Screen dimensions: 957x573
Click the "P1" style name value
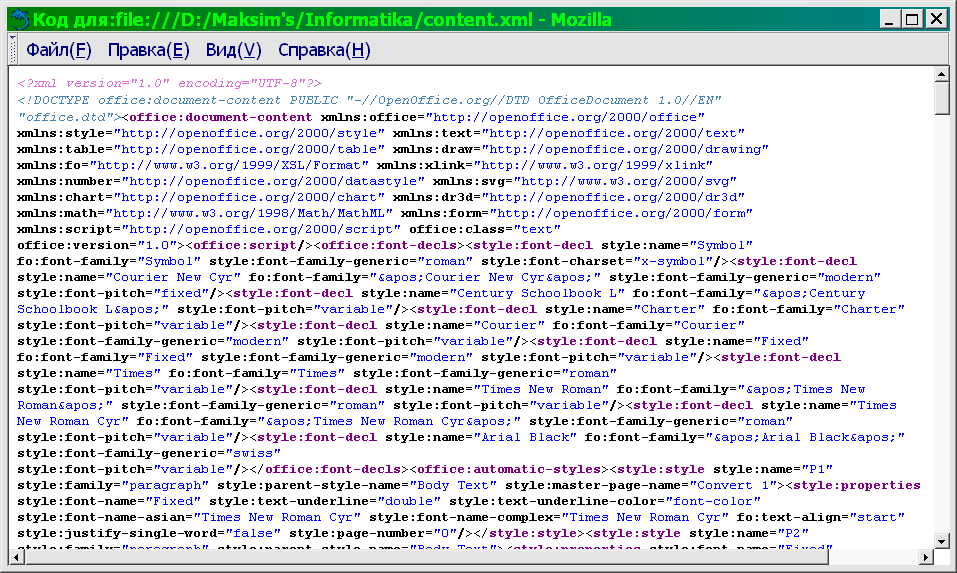click(817, 469)
